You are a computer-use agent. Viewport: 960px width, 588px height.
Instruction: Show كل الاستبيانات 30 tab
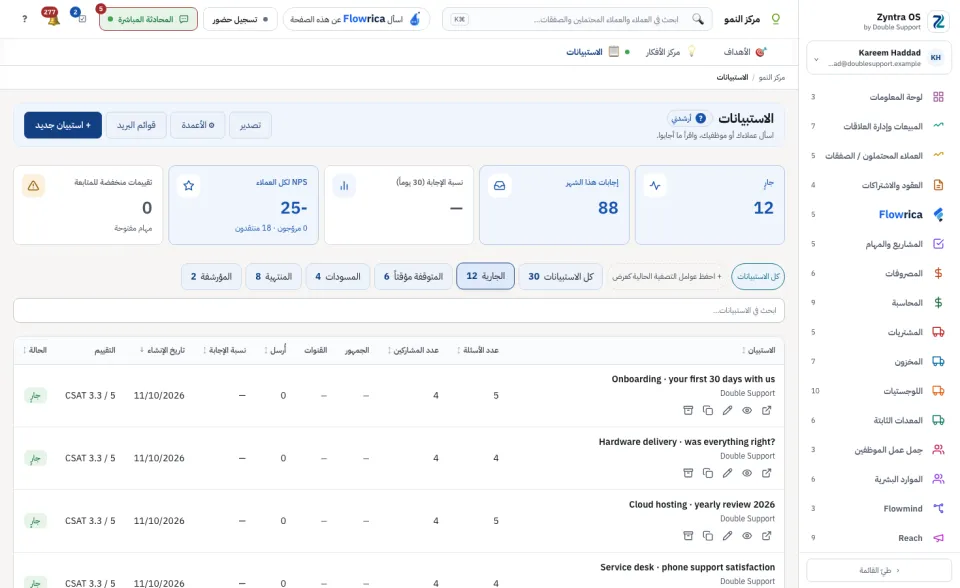click(561, 276)
